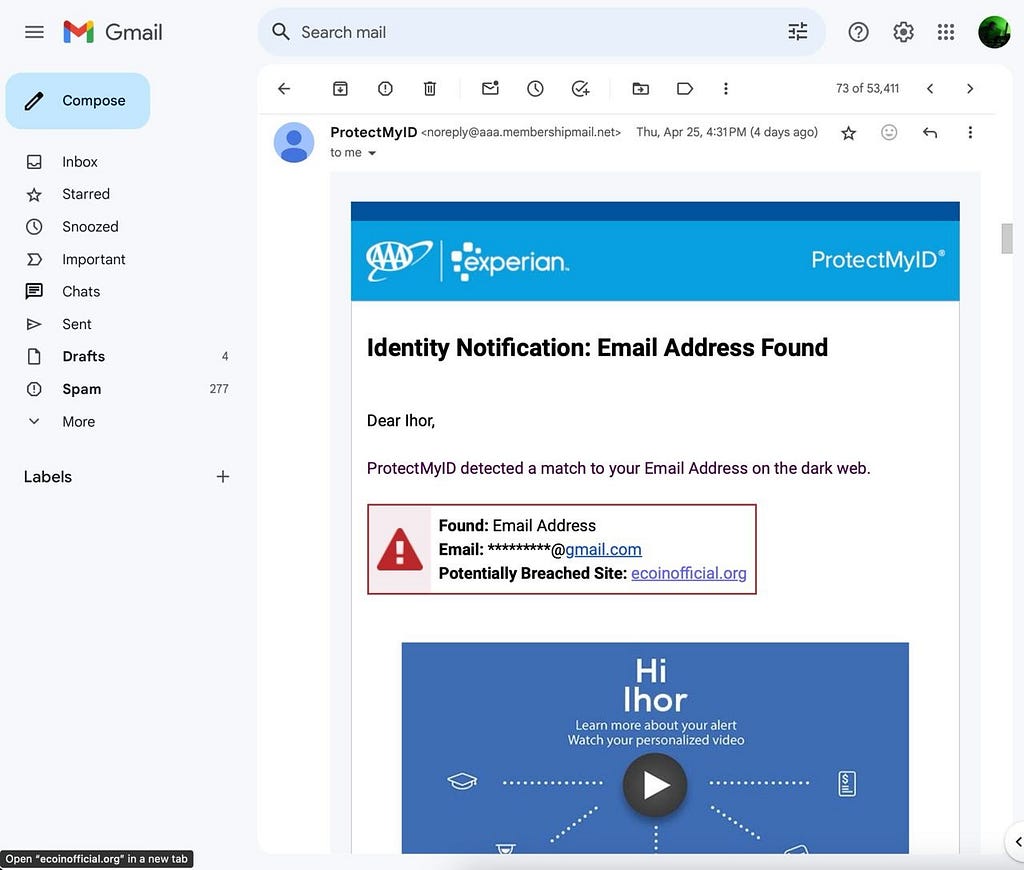Screen dimensions: 1024x870
Task: Open Settings gear icon
Action: [x=903, y=32]
